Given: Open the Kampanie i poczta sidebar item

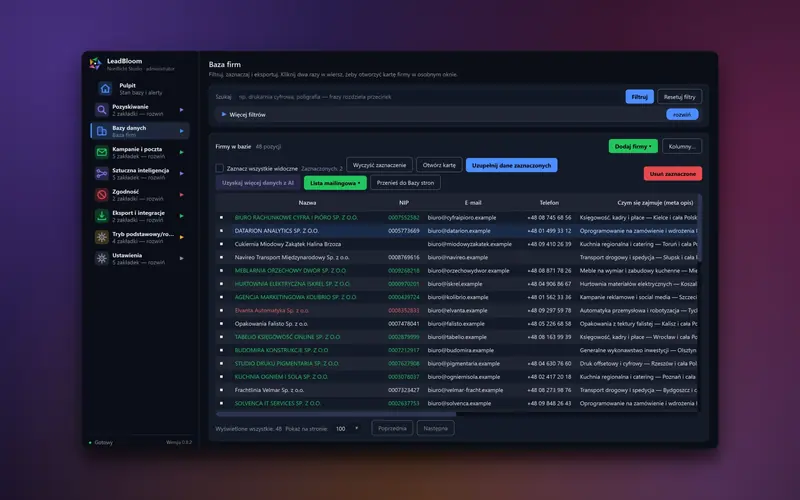Looking at the screenshot, I should point(140,153).
